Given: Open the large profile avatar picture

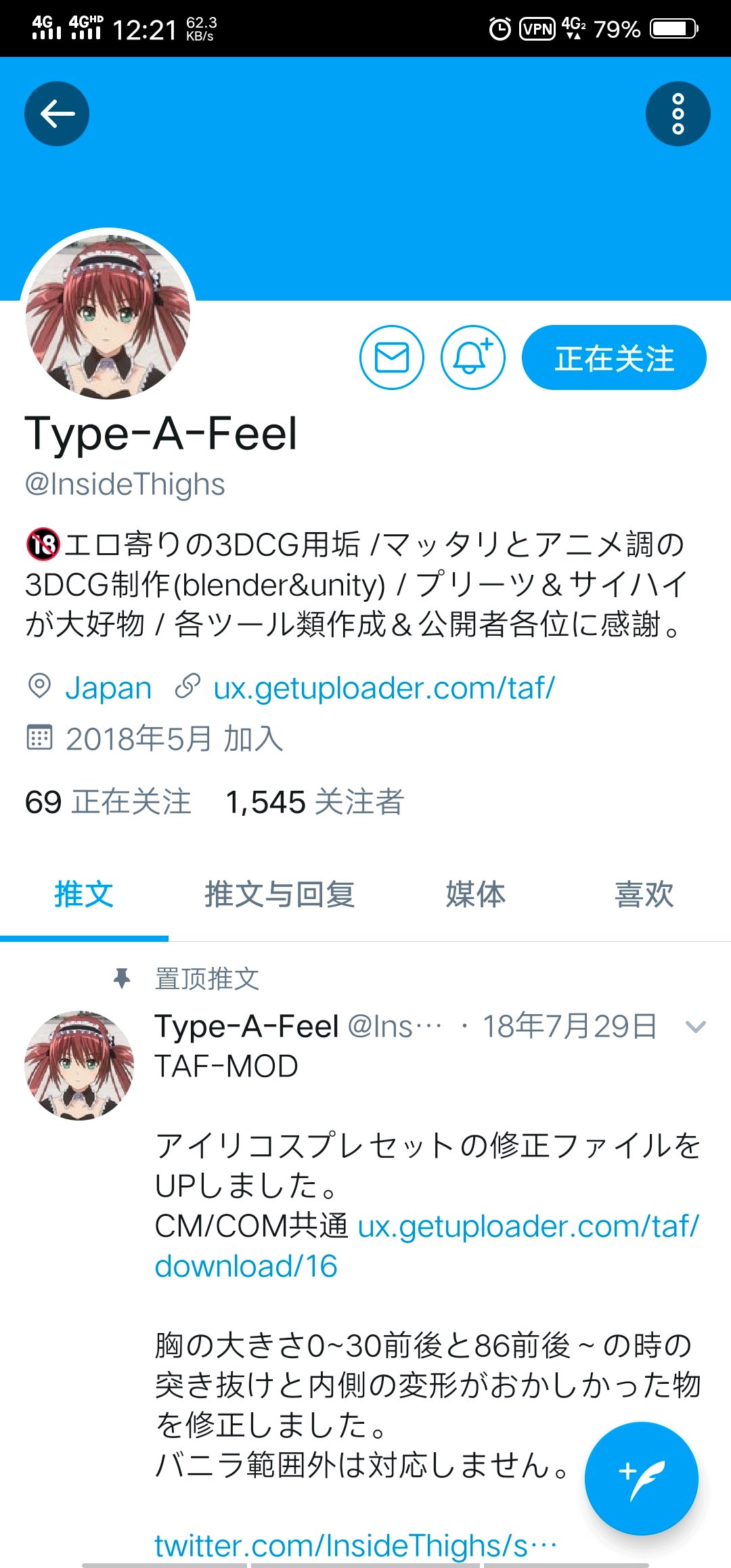Looking at the screenshot, I should pyautogui.click(x=108, y=315).
